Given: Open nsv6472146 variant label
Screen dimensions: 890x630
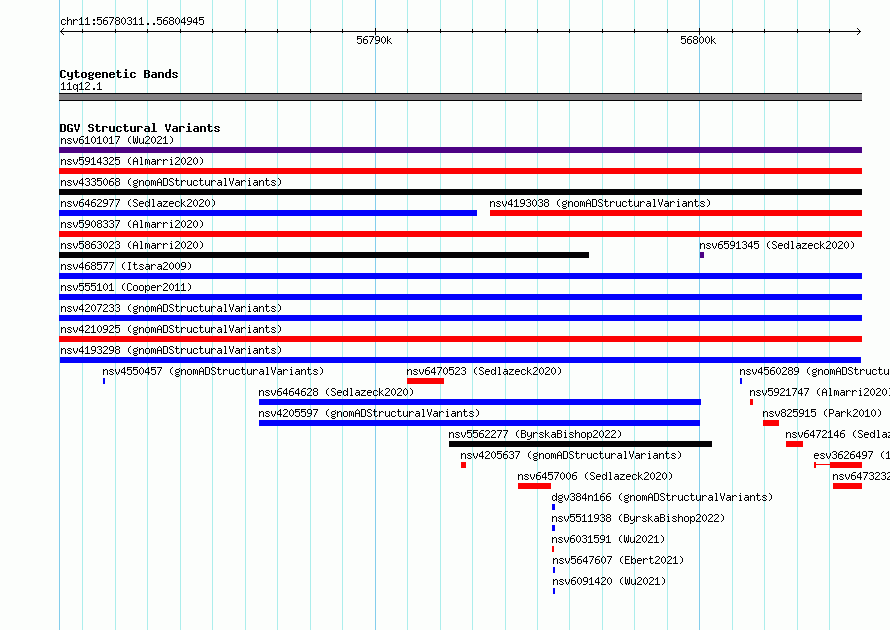Looking at the screenshot, I should (x=838, y=434).
